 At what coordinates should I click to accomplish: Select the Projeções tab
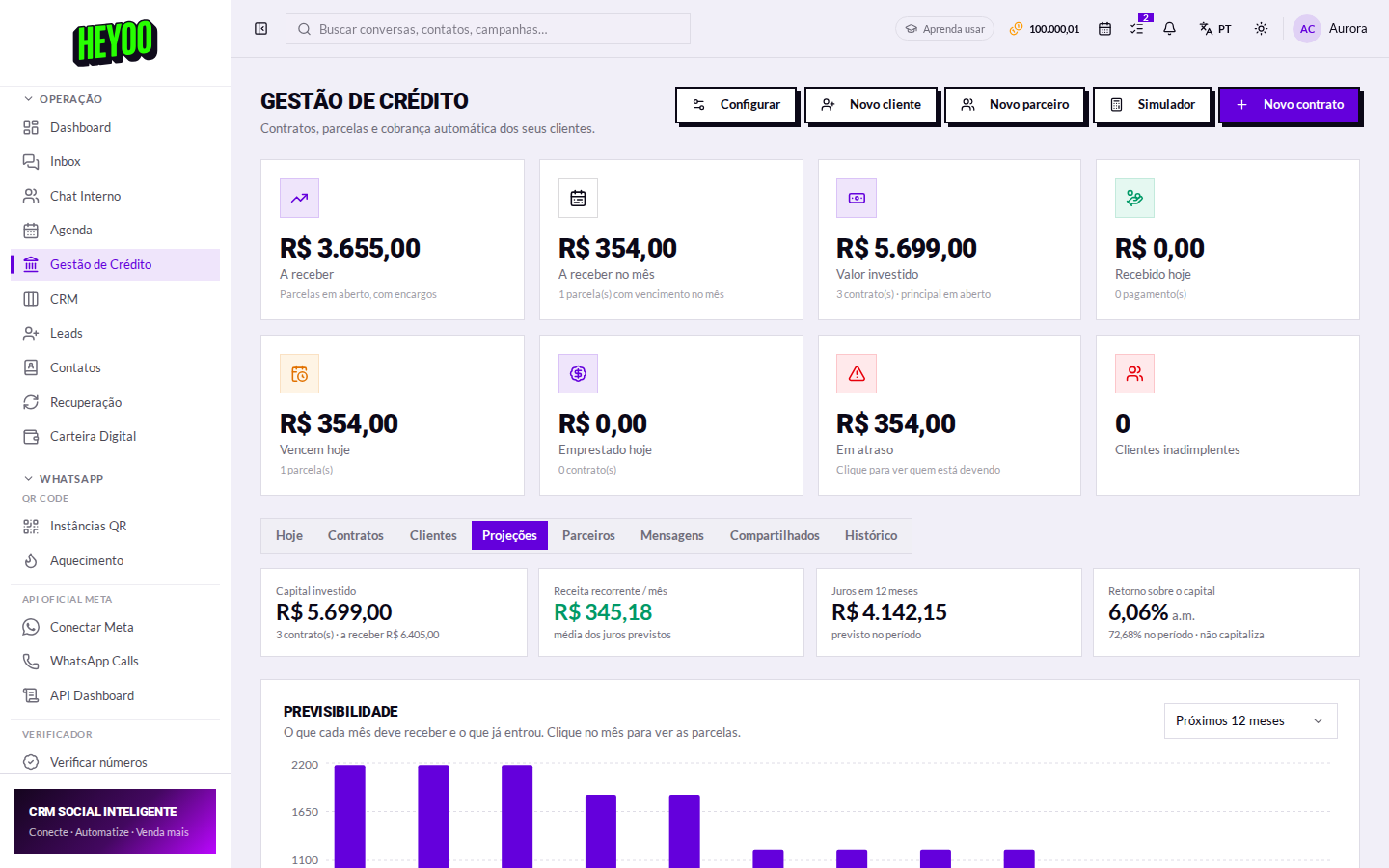[509, 535]
